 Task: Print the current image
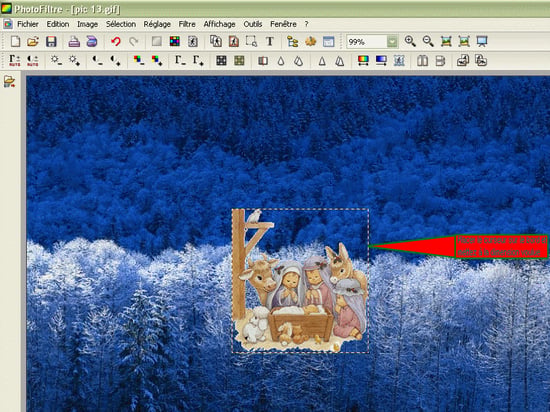(74, 42)
